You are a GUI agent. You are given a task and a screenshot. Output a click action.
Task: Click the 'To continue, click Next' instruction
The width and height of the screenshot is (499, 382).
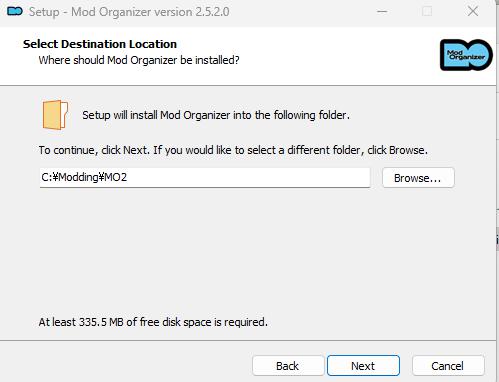coord(233,150)
